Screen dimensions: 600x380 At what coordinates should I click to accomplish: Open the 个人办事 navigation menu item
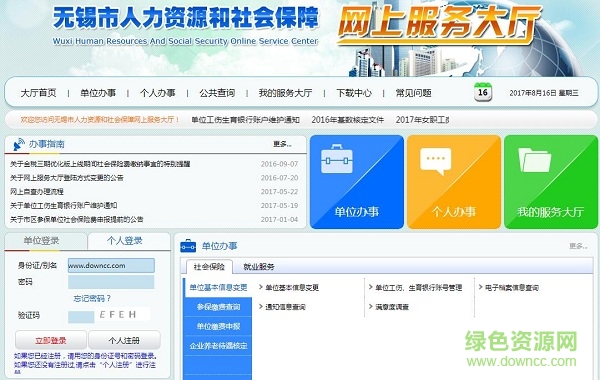coord(158,93)
